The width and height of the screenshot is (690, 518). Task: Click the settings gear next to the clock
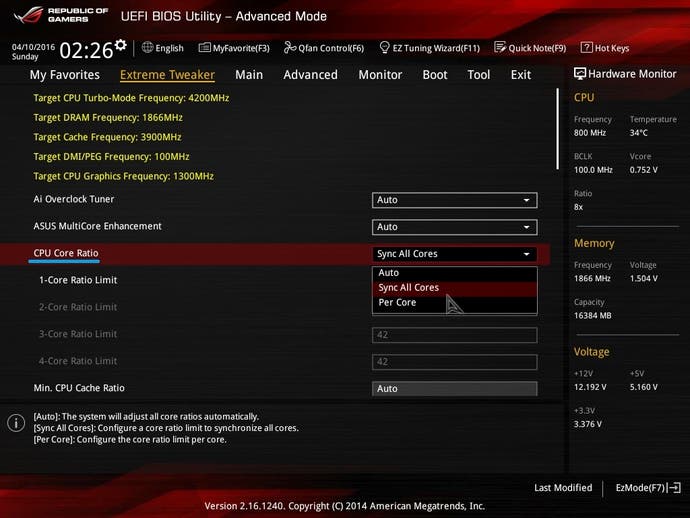pyautogui.click(x=121, y=45)
